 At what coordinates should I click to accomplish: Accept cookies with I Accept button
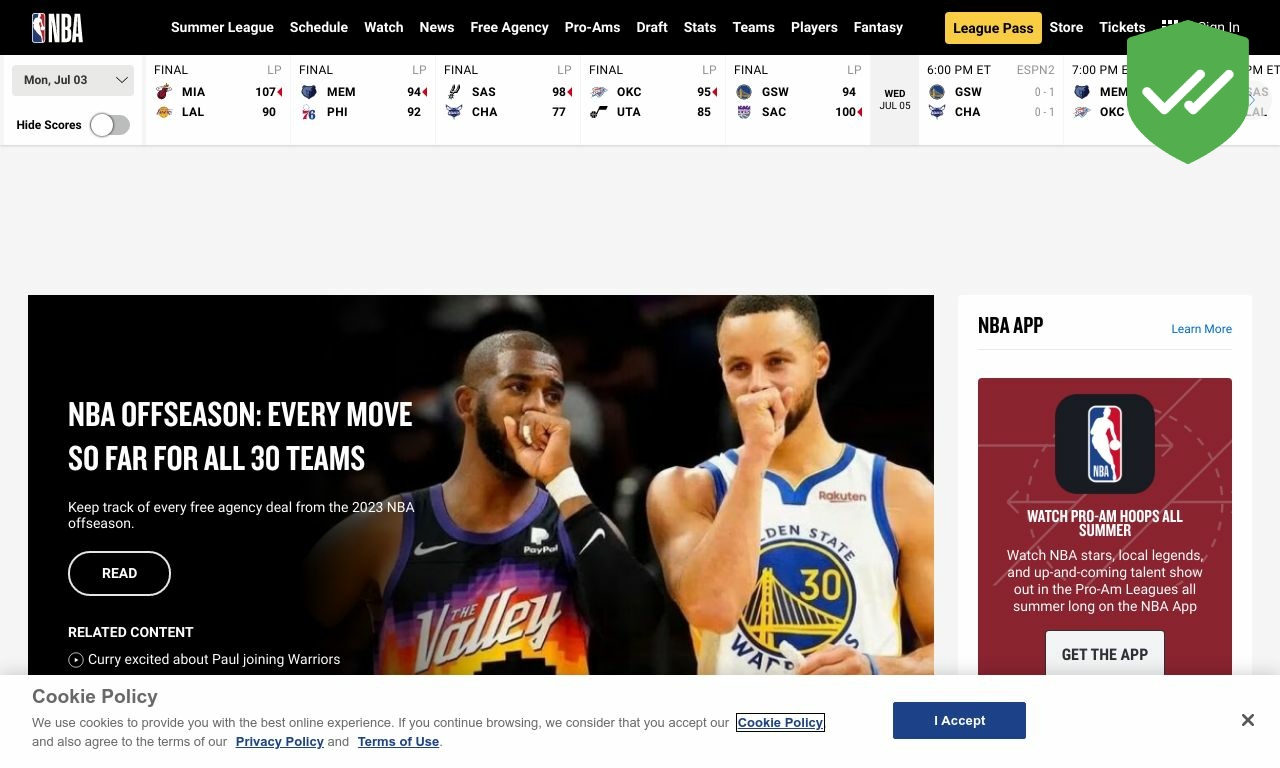coord(959,720)
